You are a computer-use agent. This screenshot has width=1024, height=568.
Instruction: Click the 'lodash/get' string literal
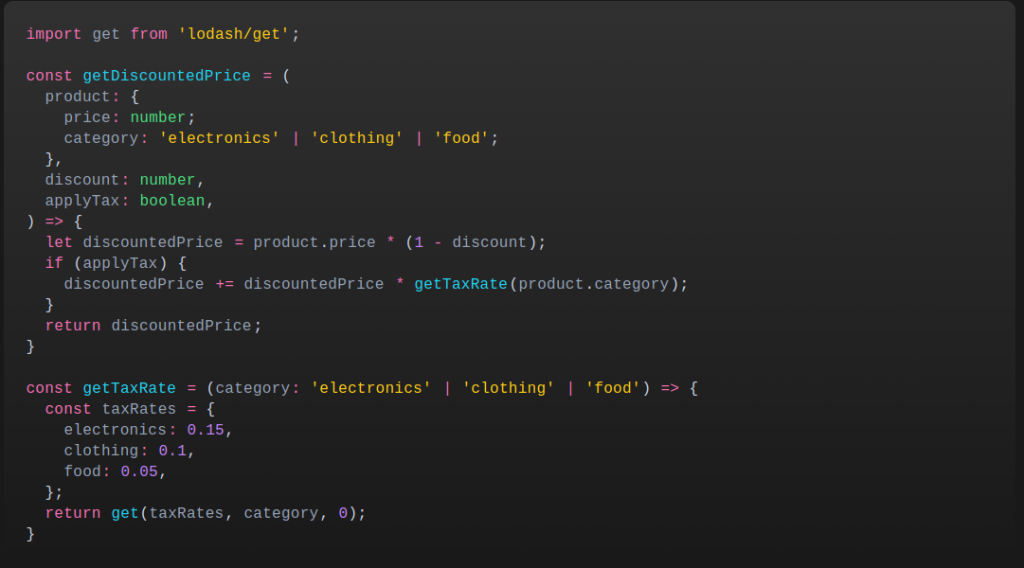(233, 34)
